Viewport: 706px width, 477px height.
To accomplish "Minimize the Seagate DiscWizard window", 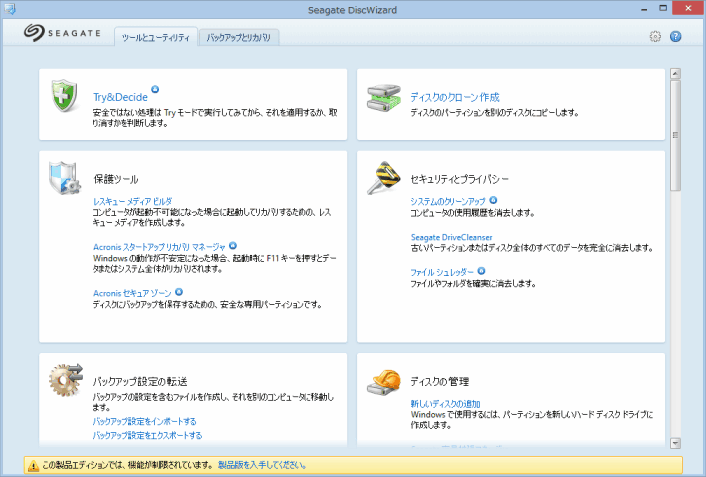I will pyautogui.click(x=644, y=9).
